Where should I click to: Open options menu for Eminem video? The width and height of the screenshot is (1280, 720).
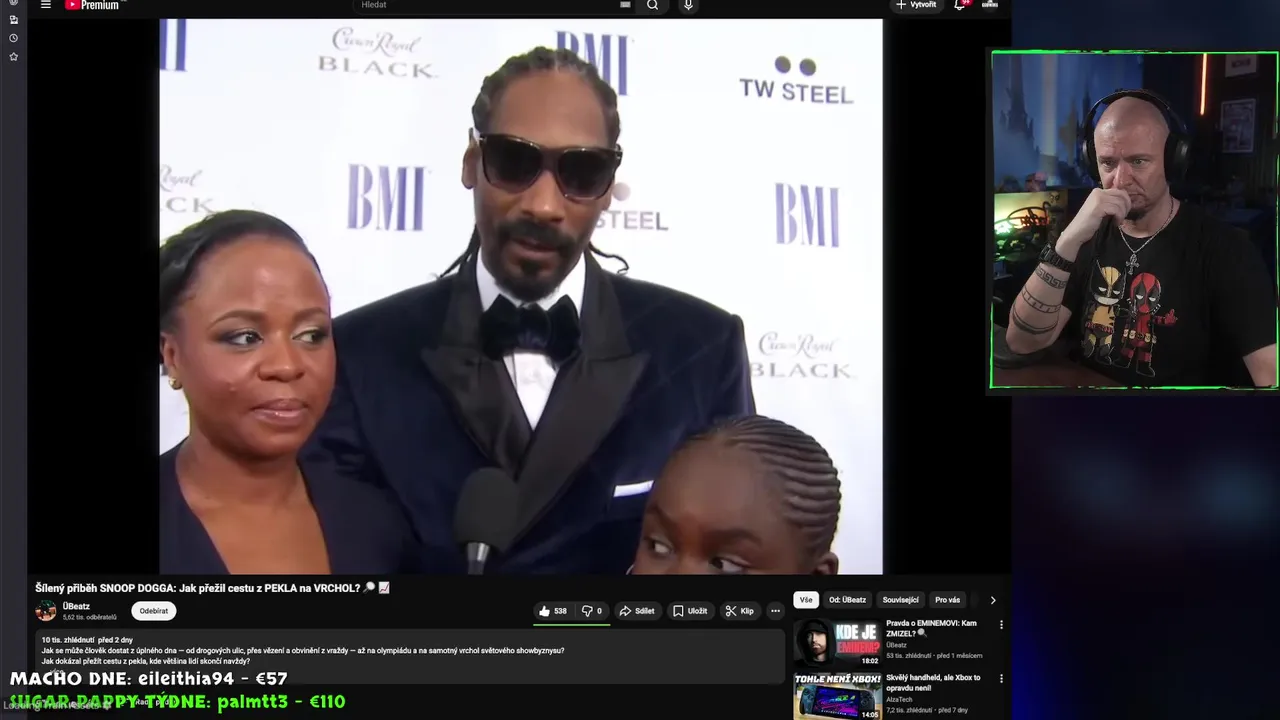click(1001, 625)
